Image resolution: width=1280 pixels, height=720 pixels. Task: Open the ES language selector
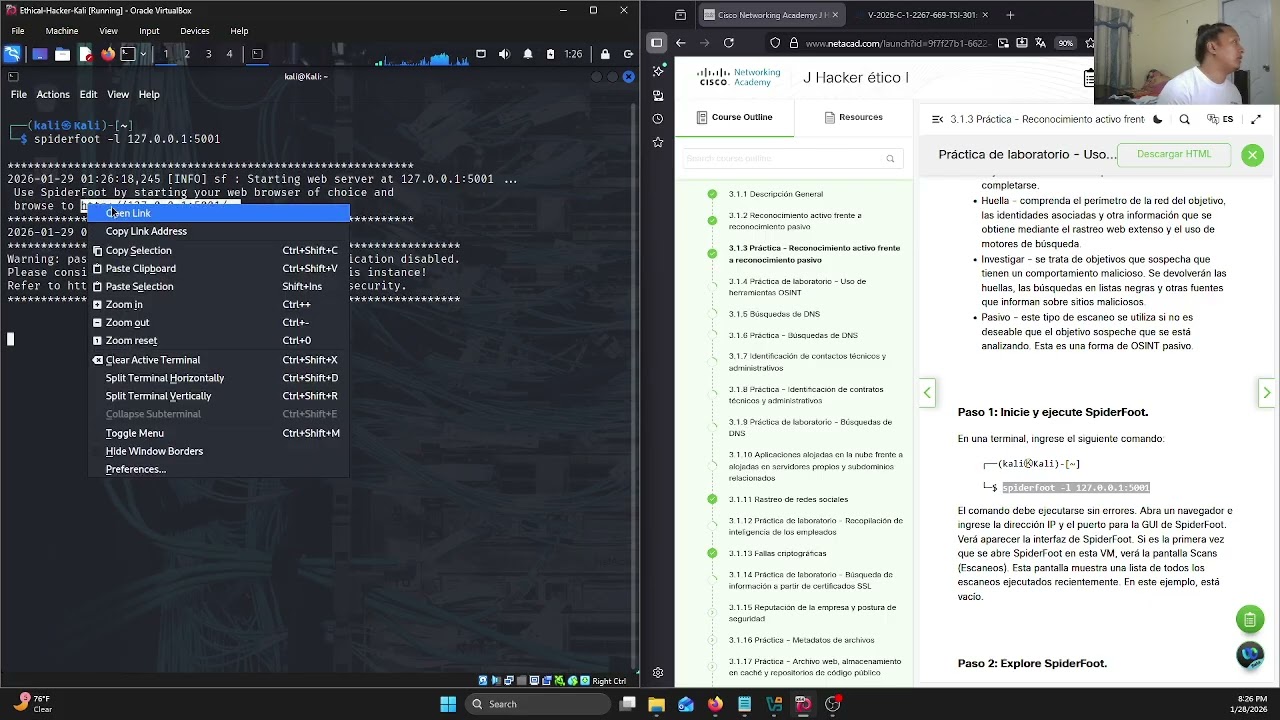[x=1220, y=119]
